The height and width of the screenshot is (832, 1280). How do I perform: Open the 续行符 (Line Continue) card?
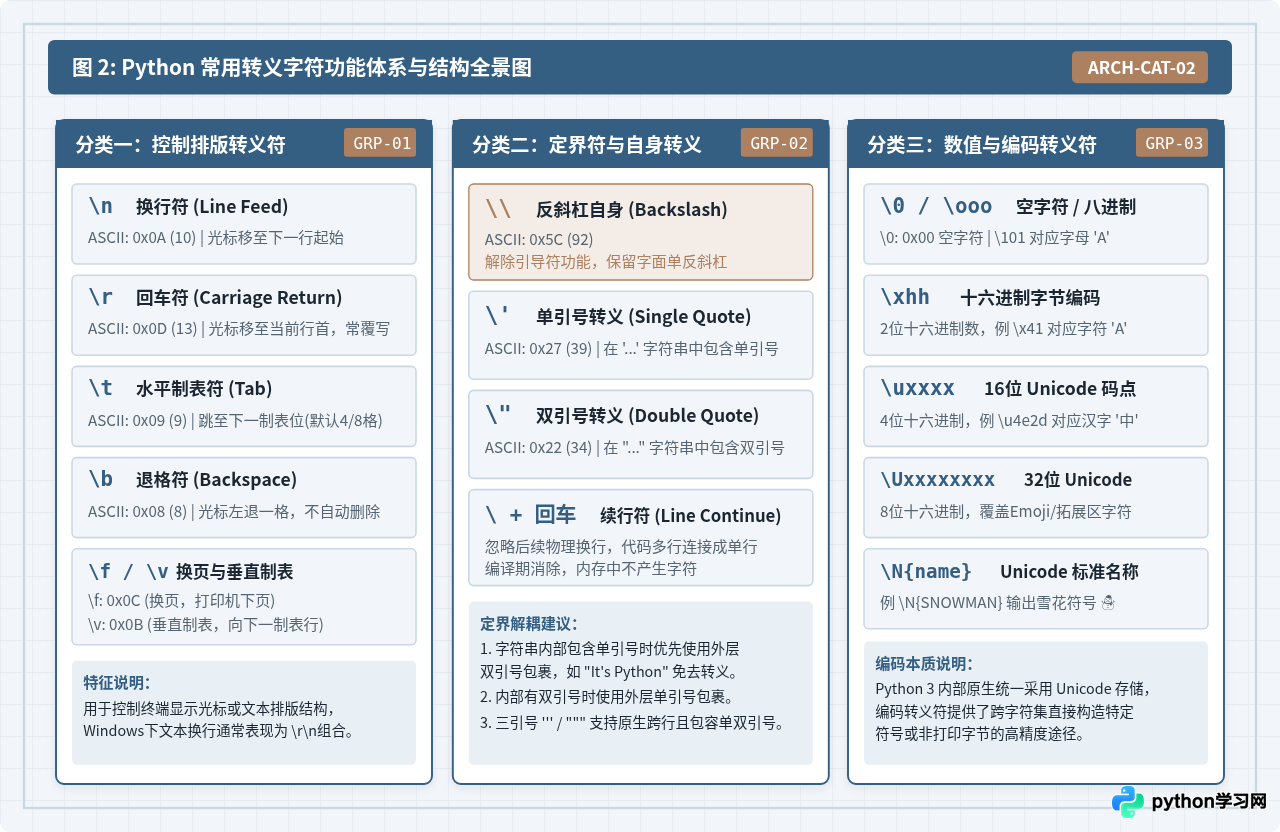pos(641,537)
